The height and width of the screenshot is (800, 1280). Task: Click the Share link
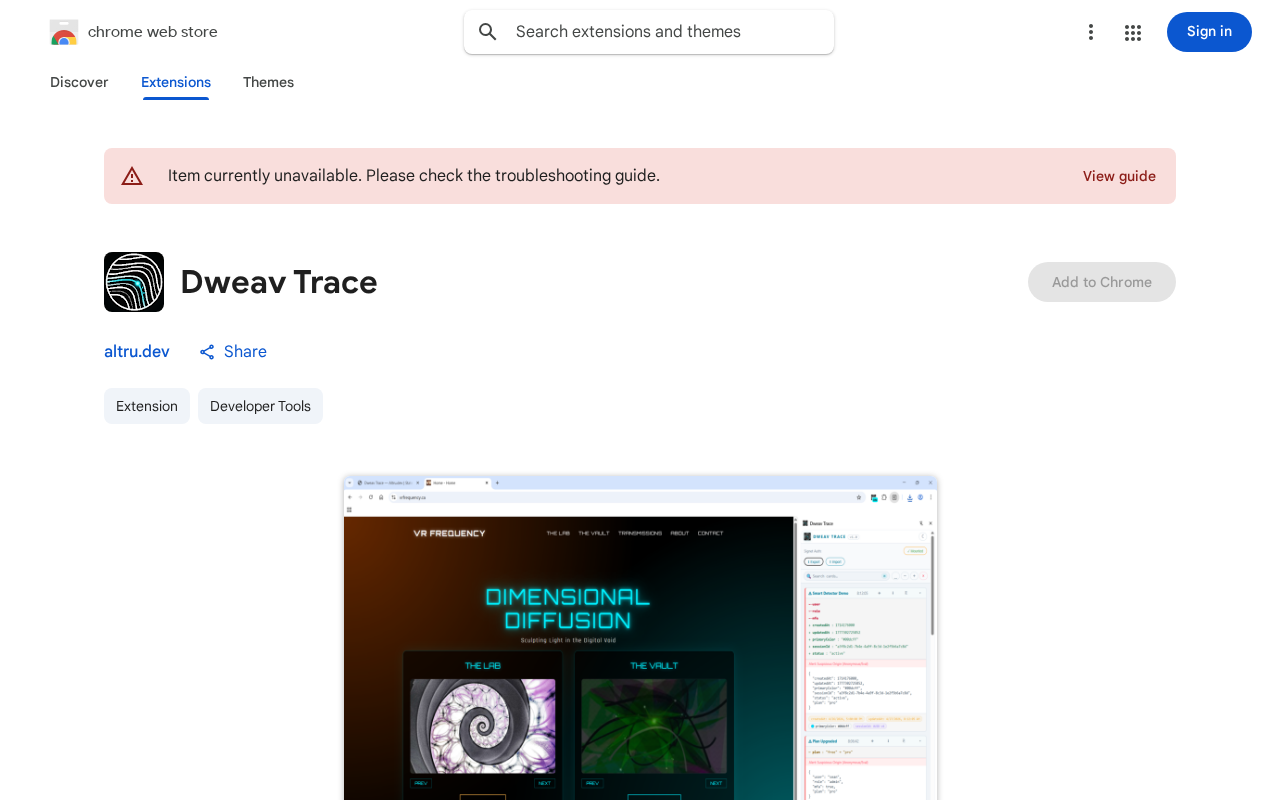(245, 352)
